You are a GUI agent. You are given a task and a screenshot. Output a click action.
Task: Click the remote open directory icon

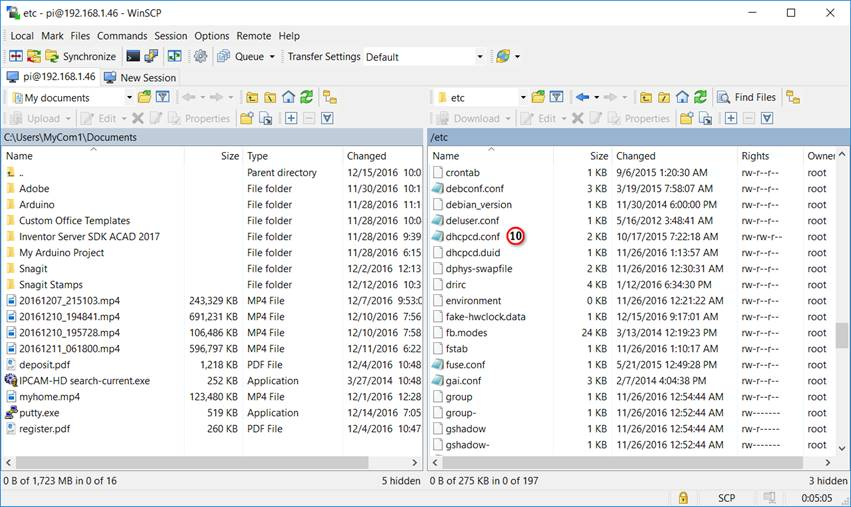click(x=538, y=97)
